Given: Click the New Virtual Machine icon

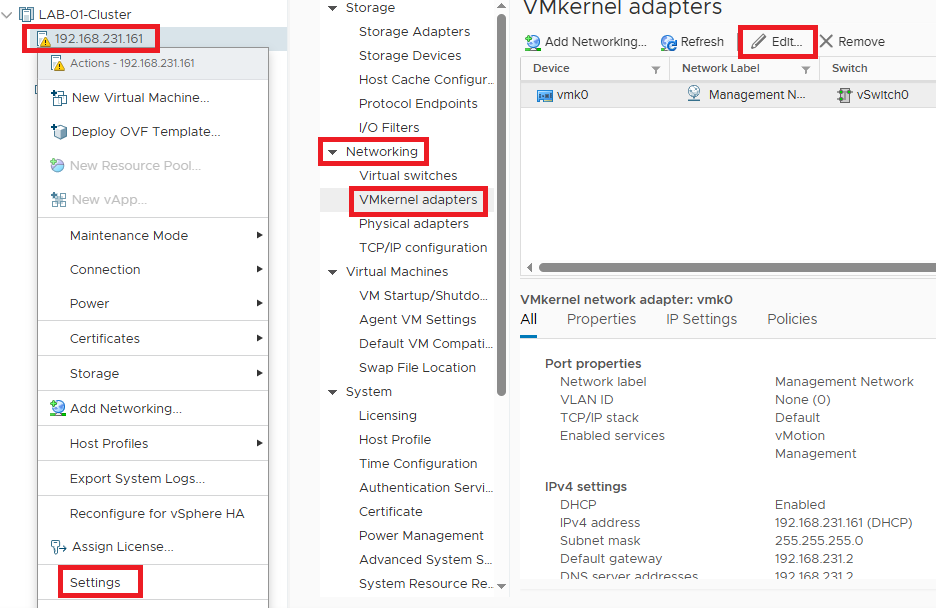Looking at the screenshot, I should [x=58, y=98].
